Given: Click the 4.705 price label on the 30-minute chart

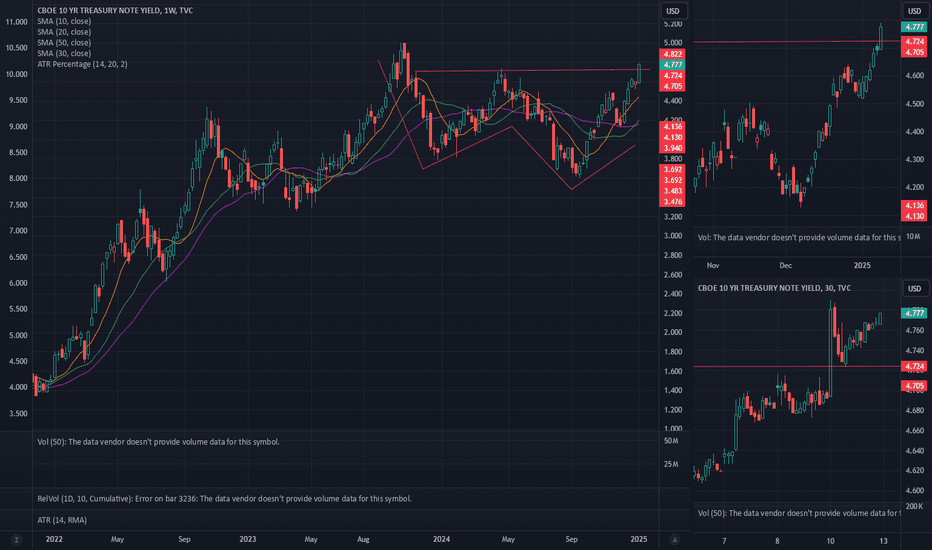Looking at the screenshot, I should point(914,386).
